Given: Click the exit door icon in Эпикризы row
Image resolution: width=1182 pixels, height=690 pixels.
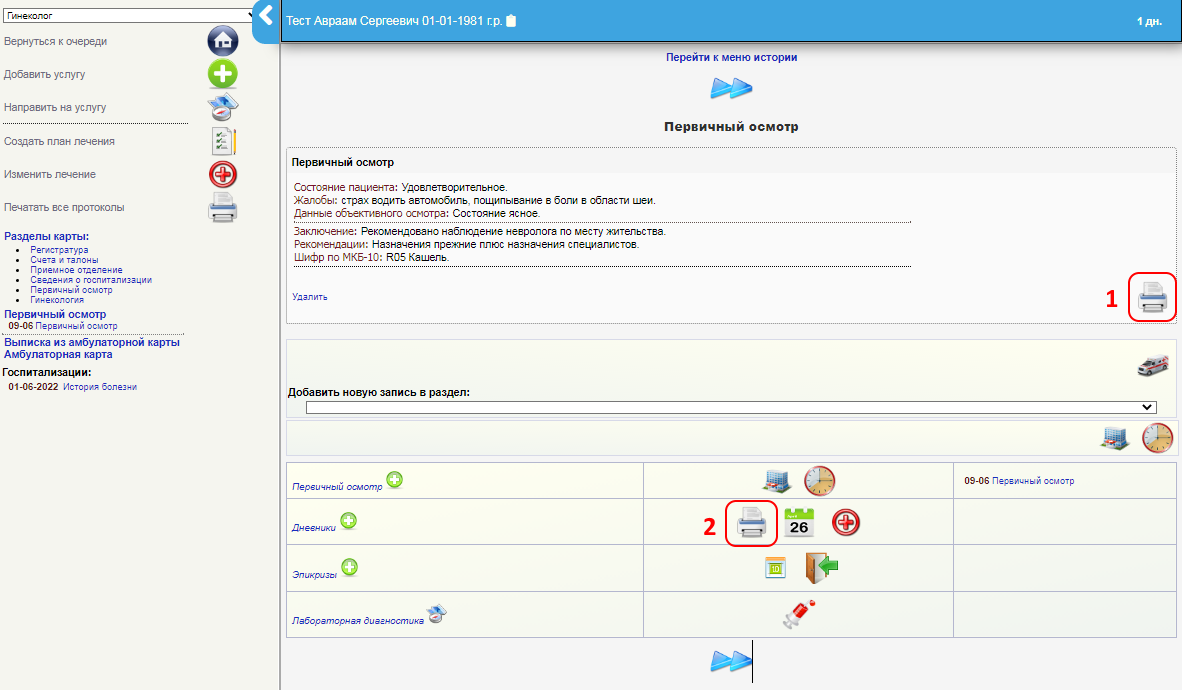Looking at the screenshot, I should 821,568.
